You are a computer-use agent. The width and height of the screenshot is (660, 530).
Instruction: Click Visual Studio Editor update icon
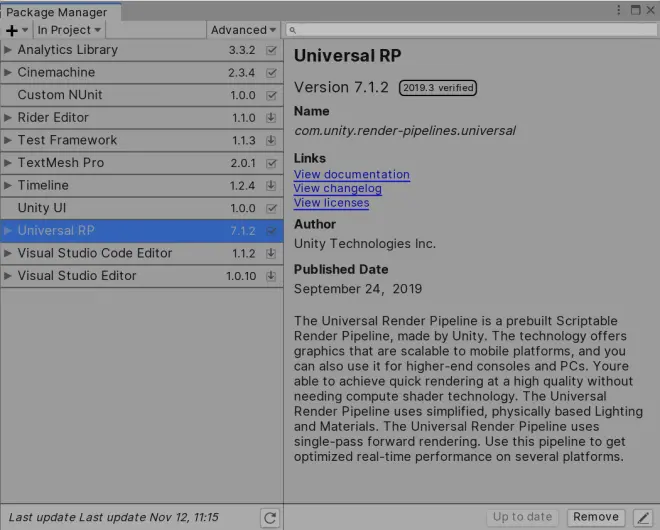coord(271,276)
